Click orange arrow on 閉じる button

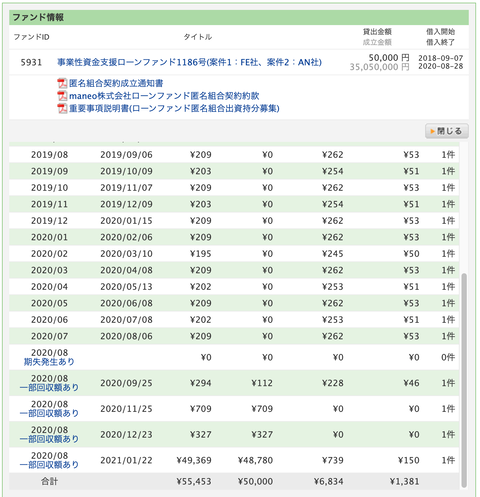pyautogui.click(x=432, y=131)
